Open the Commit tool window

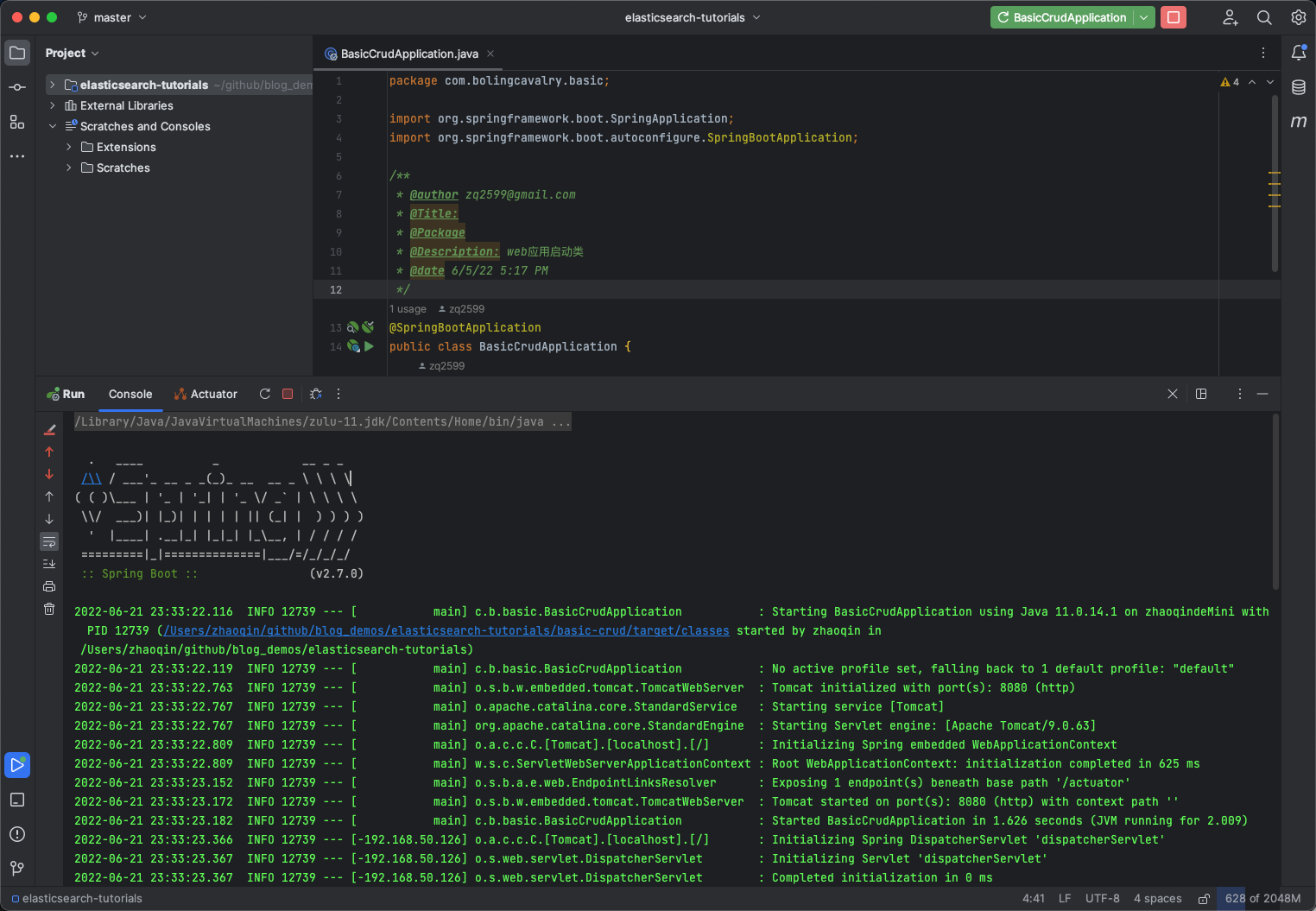(x=17, y=87)
